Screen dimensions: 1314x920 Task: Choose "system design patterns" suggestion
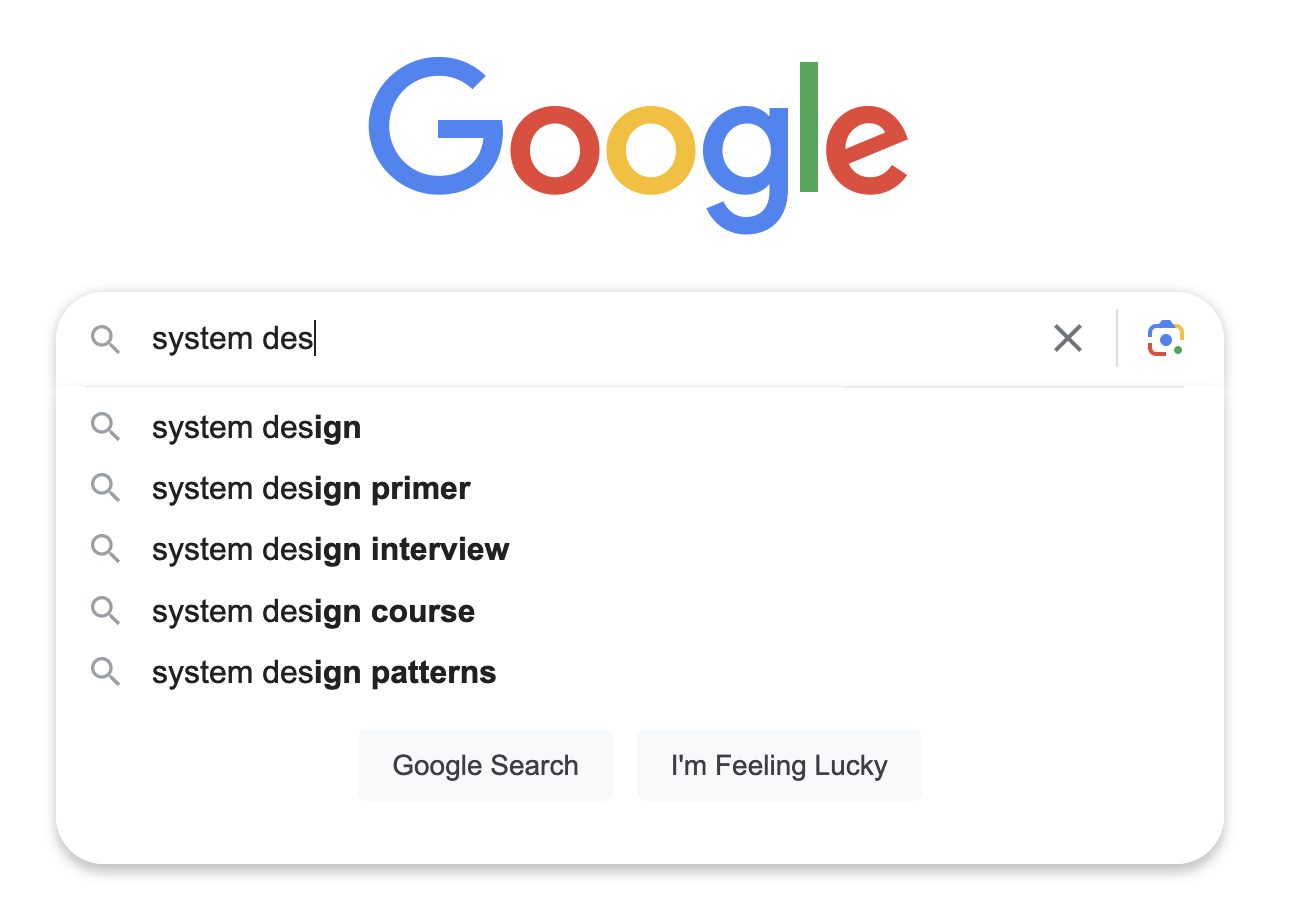(x=640, y=671)
